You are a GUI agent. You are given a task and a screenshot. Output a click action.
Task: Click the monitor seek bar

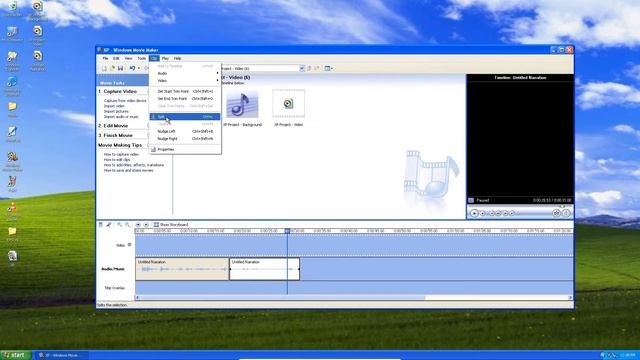coord(520,206)
